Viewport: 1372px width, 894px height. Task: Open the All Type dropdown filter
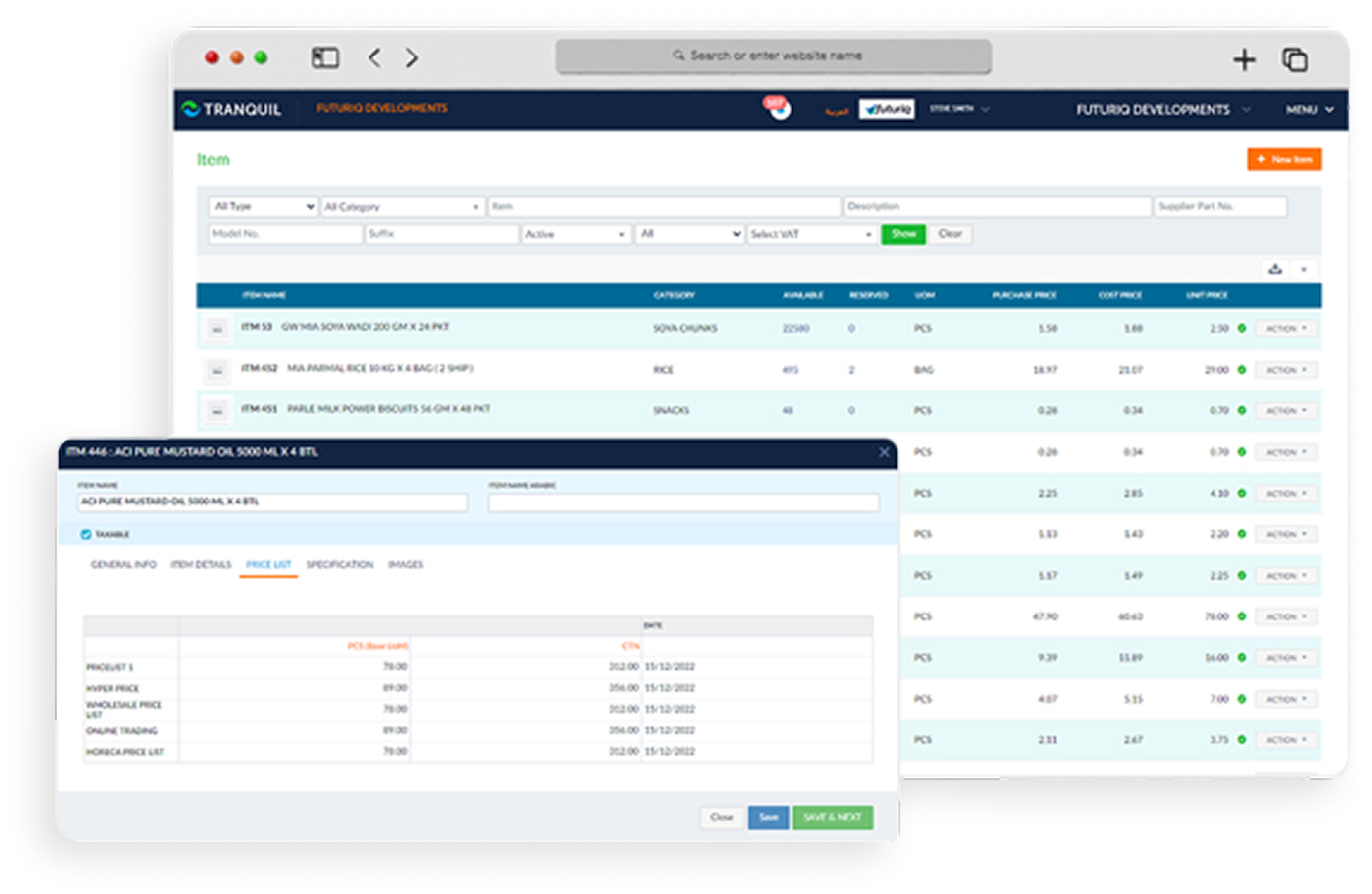(264, 206)
